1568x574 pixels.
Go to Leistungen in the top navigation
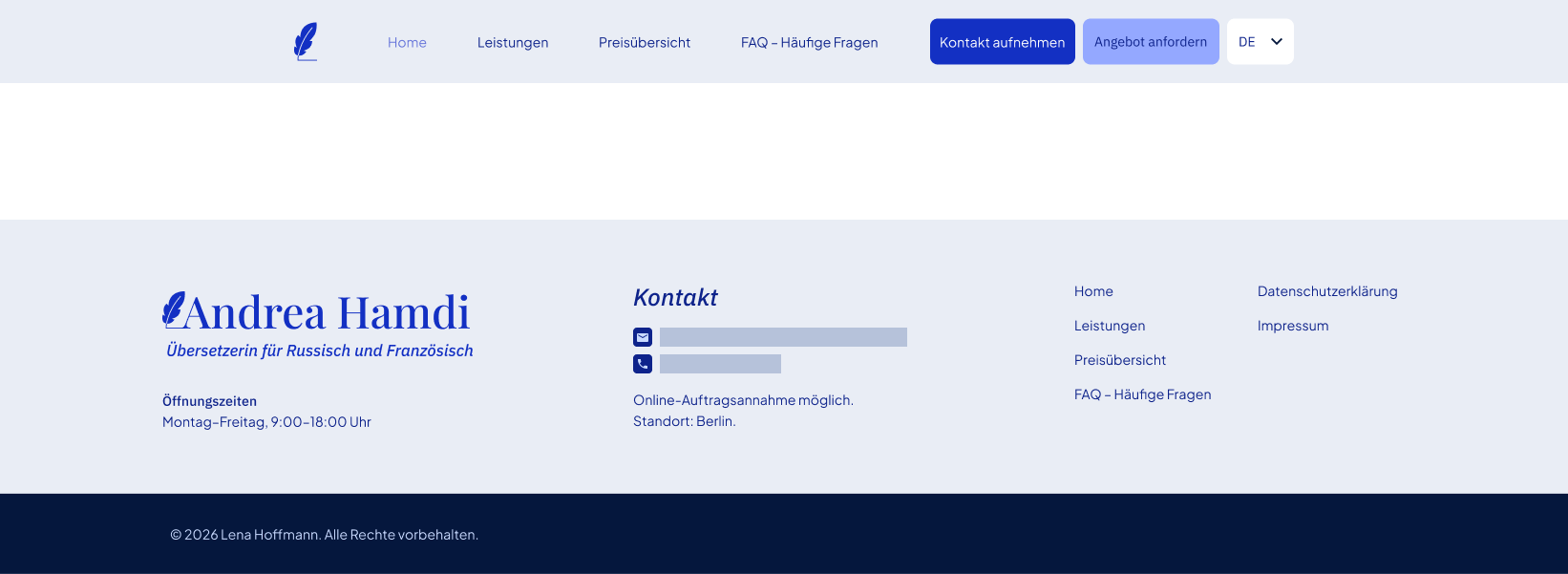click(x=513, y=43)
